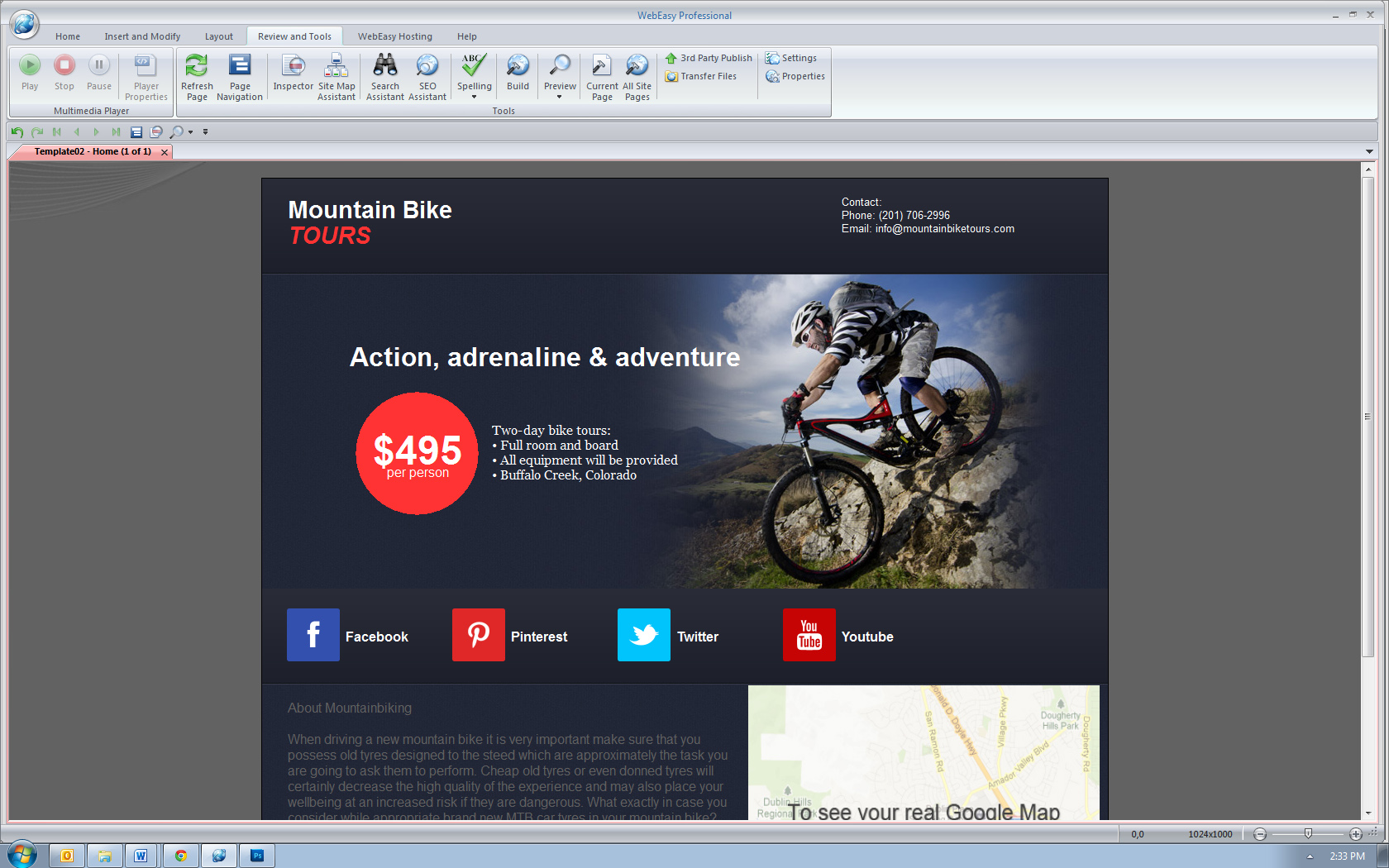Click the Transfer Files button
Screen dimensions: 1389x868
[701, 76]
